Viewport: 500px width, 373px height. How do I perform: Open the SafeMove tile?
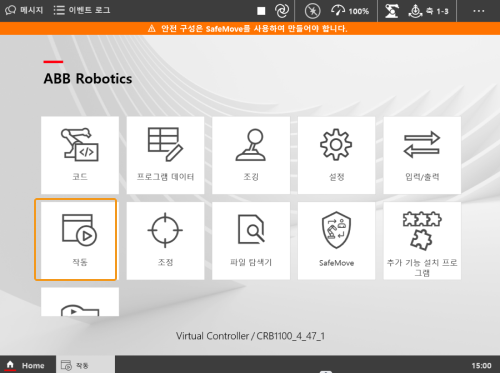pyautogui.click(x=336, y=241)
